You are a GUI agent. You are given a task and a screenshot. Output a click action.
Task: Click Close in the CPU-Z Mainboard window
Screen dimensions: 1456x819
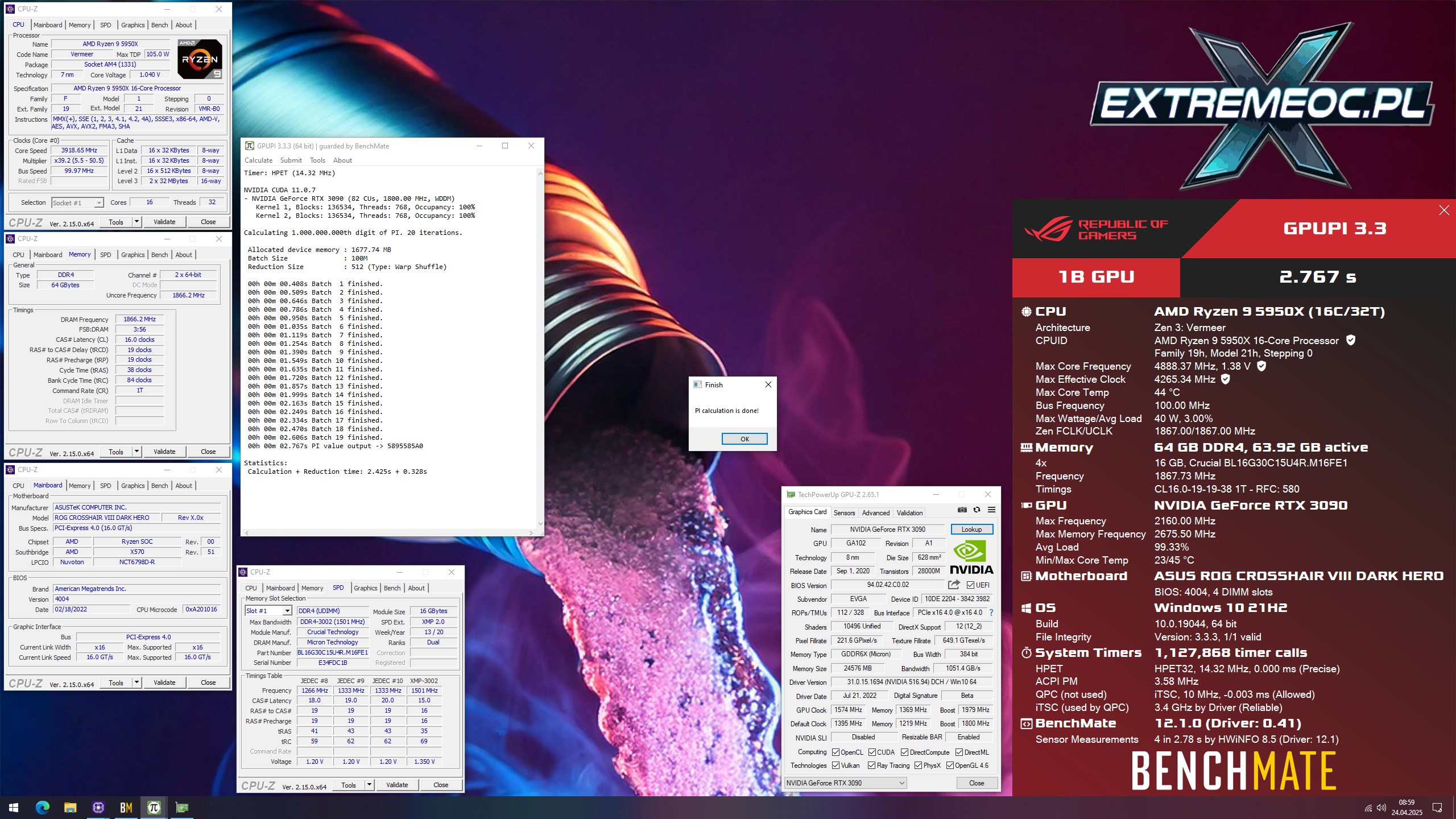tap(208, 682)
